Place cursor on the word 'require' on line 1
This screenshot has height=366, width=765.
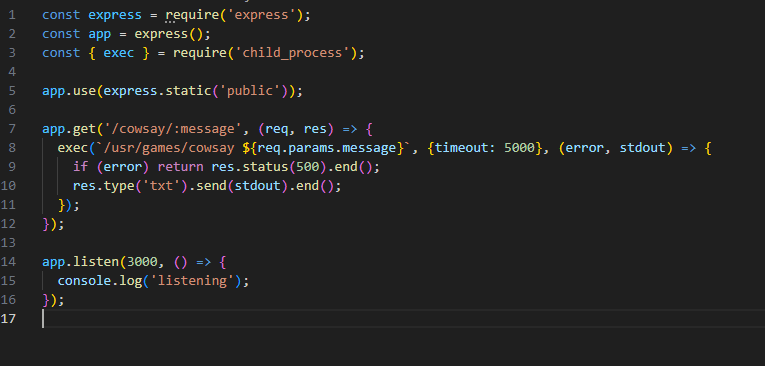click(192, 15)
